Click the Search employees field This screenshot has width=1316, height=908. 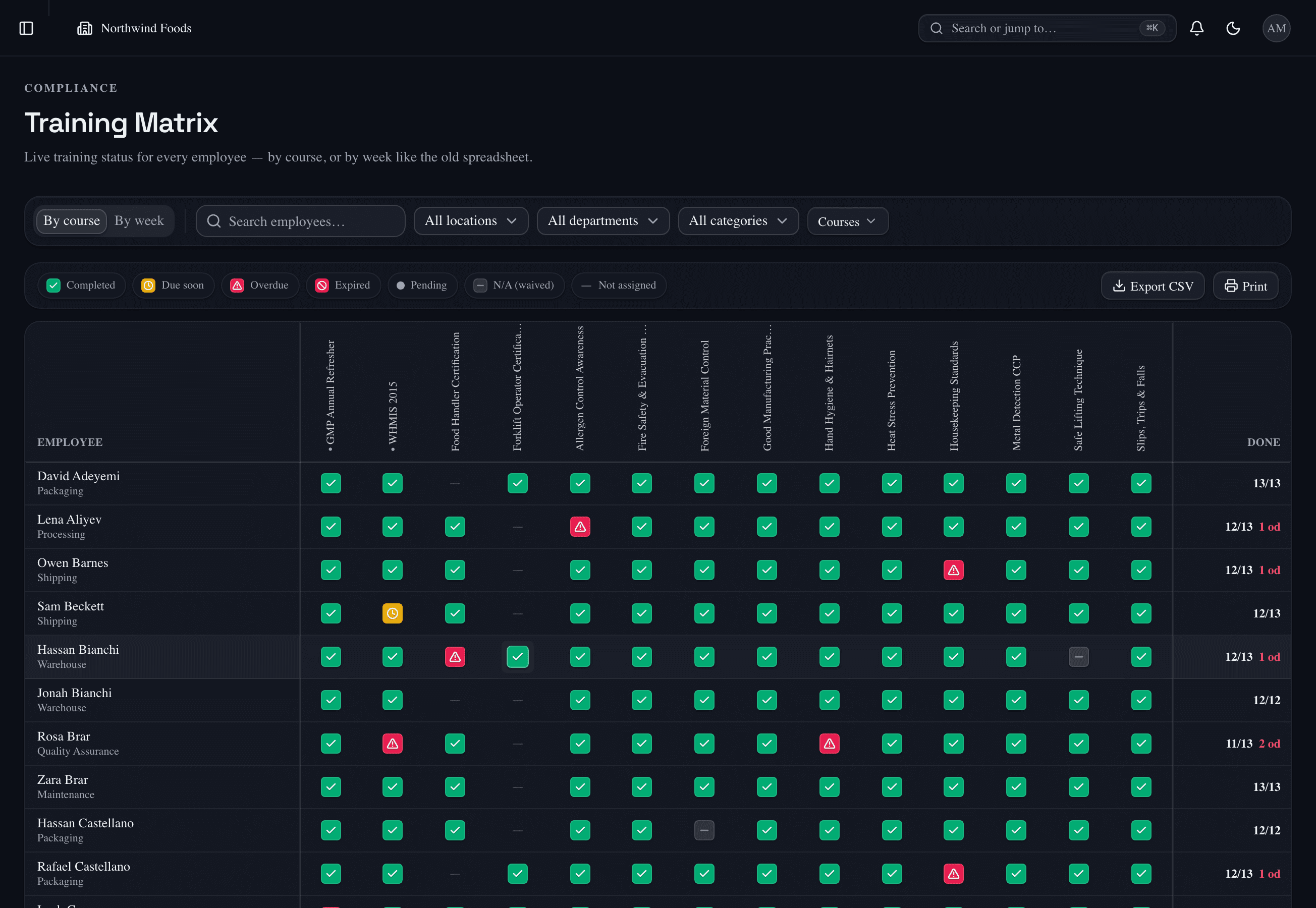pos(300,221)
